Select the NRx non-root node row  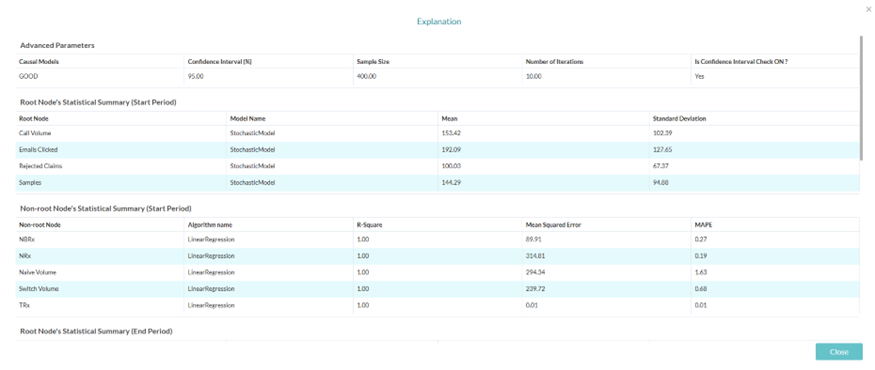(x=438, y=256)
